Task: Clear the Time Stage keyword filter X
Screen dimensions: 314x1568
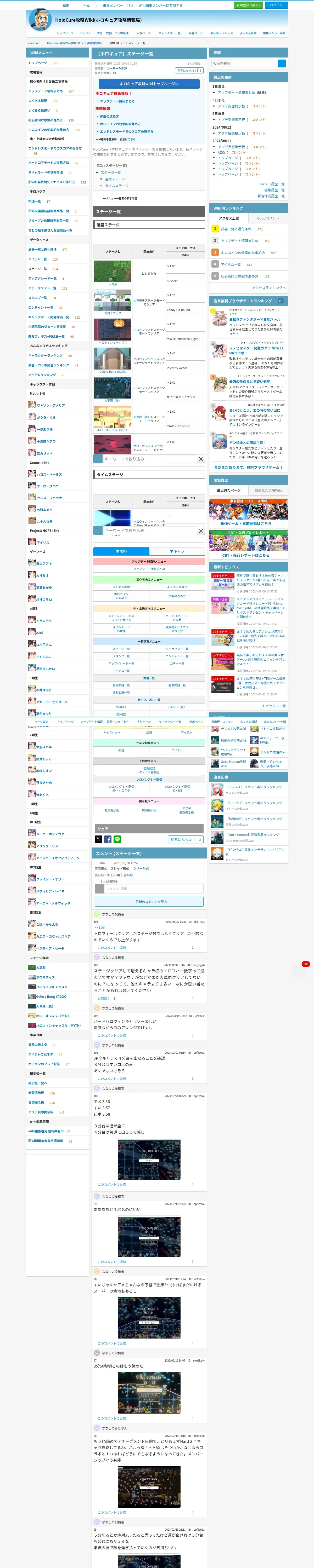Action: click(201, 531)
